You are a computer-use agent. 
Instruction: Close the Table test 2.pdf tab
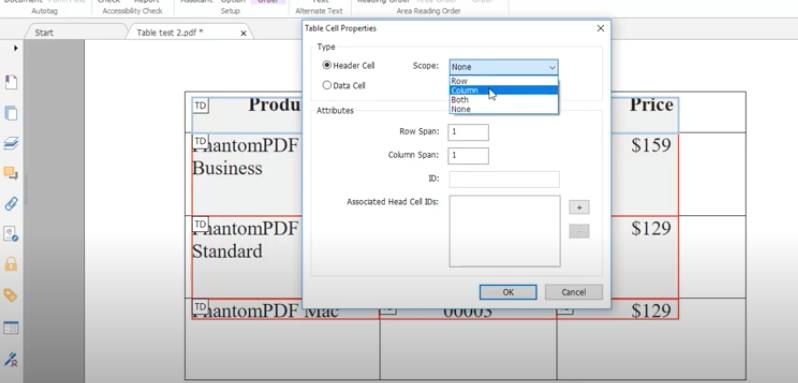(243, 33)
